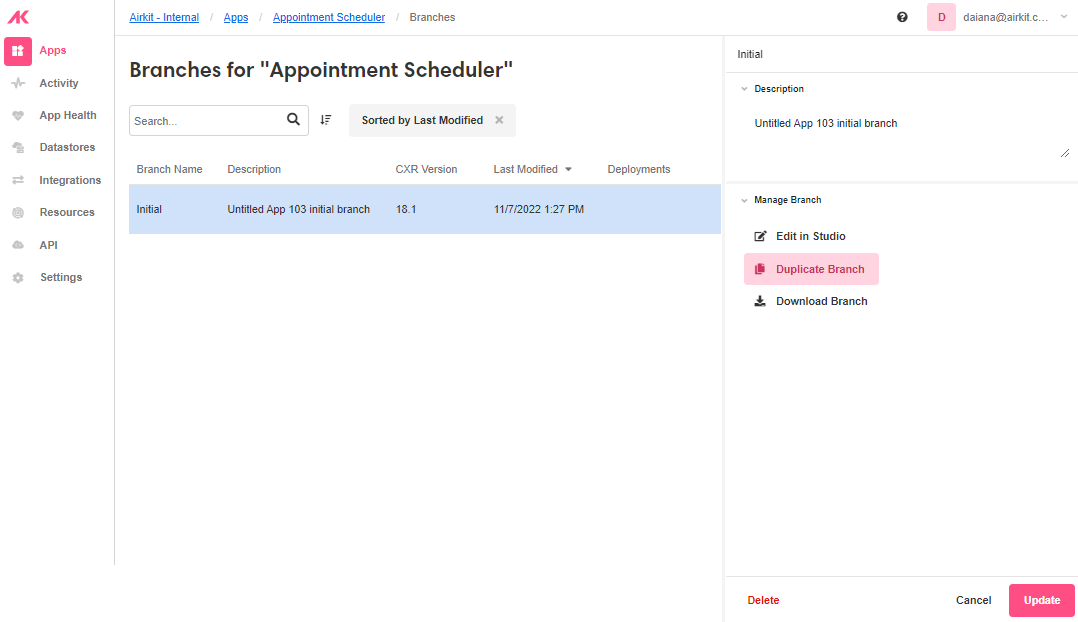This screenshot has height=622, width=1078.
Task: Click the Edit in Studio pencil icon
Action: point(760,236)
